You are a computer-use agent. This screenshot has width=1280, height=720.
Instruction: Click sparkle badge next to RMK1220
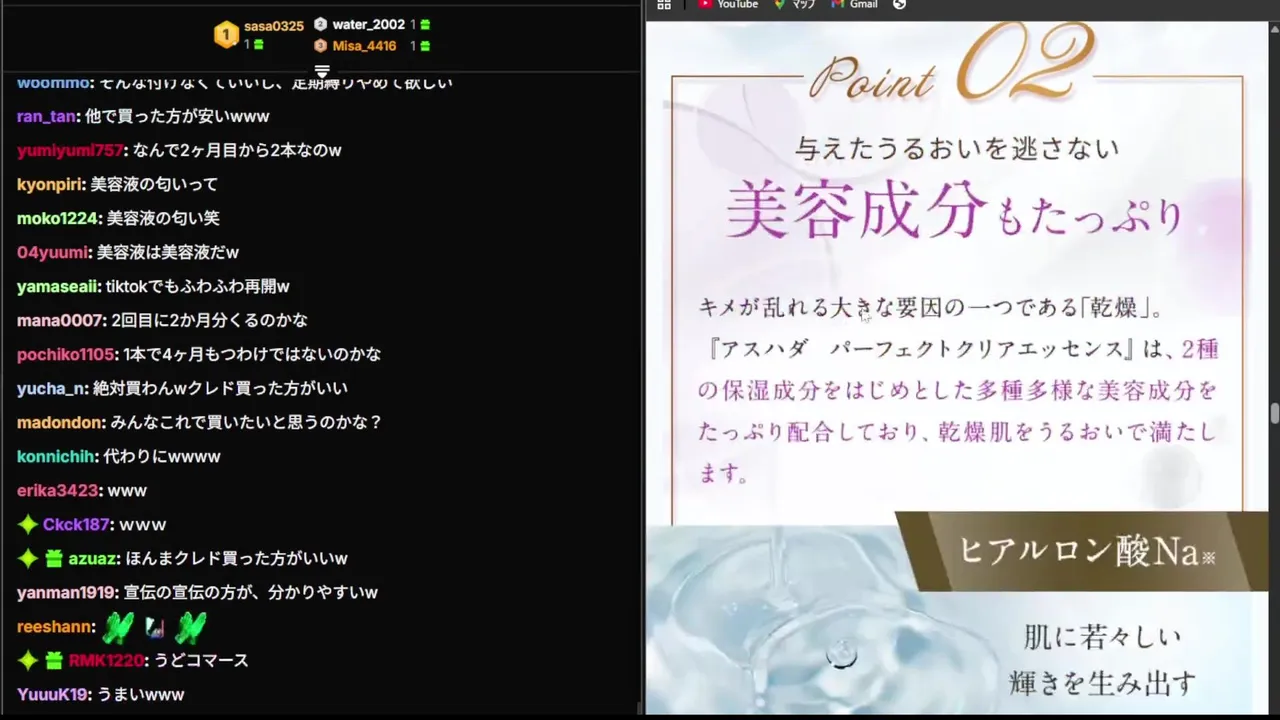coord(28,660)
